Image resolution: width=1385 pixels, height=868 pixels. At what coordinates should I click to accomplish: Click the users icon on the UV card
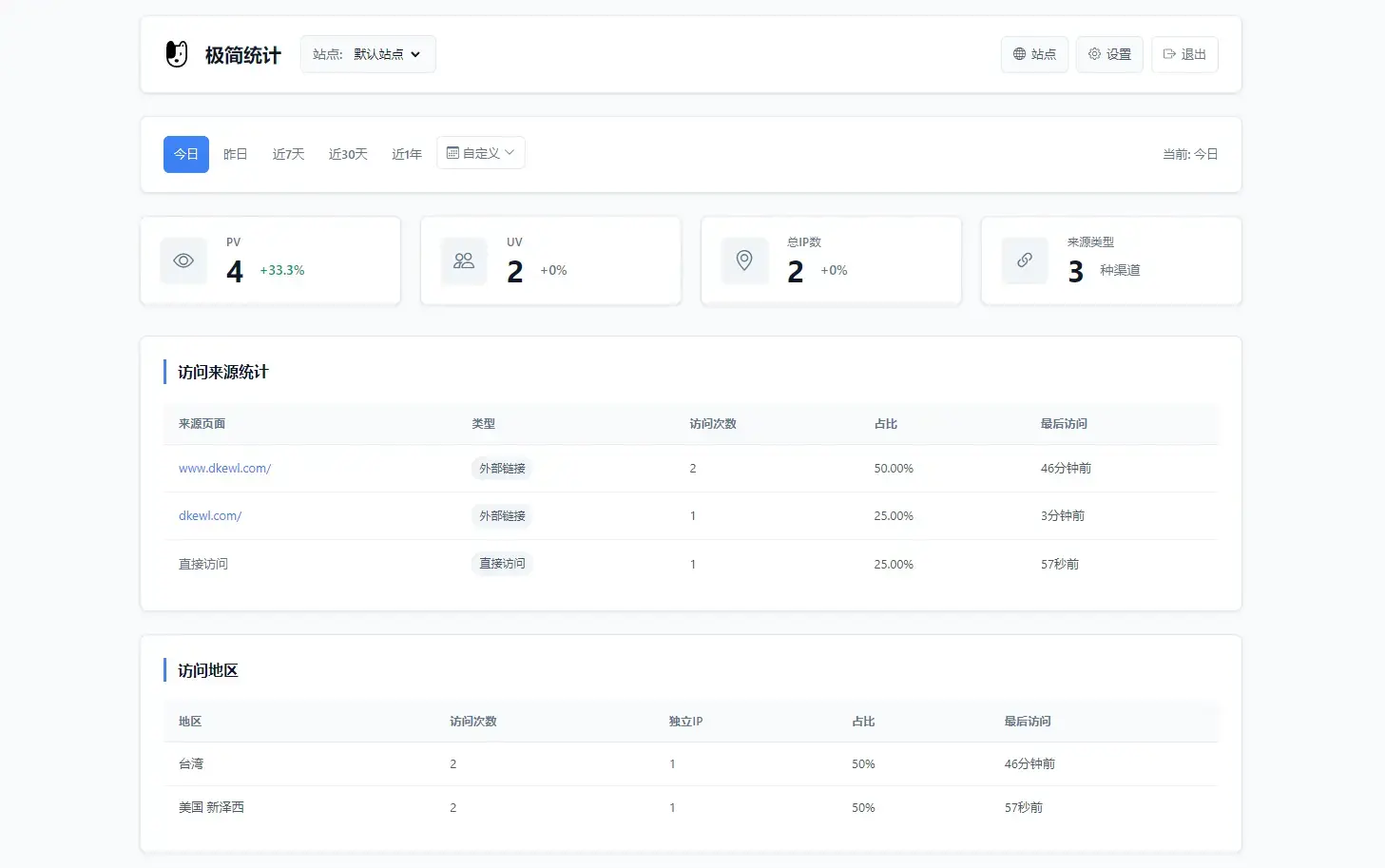click(x=463, y=260)
